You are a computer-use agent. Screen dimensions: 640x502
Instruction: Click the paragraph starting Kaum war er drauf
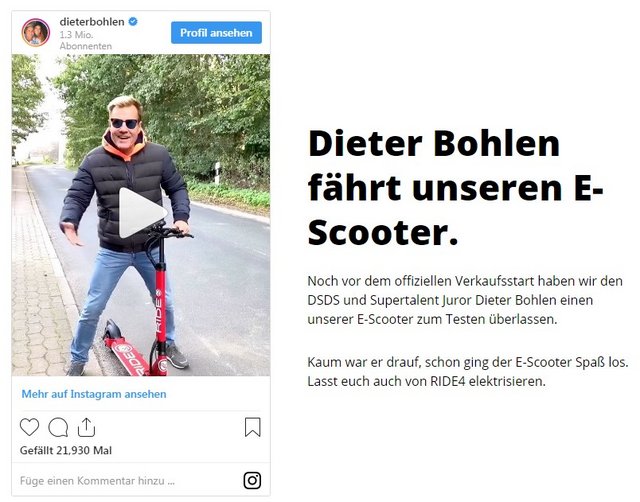468,372
